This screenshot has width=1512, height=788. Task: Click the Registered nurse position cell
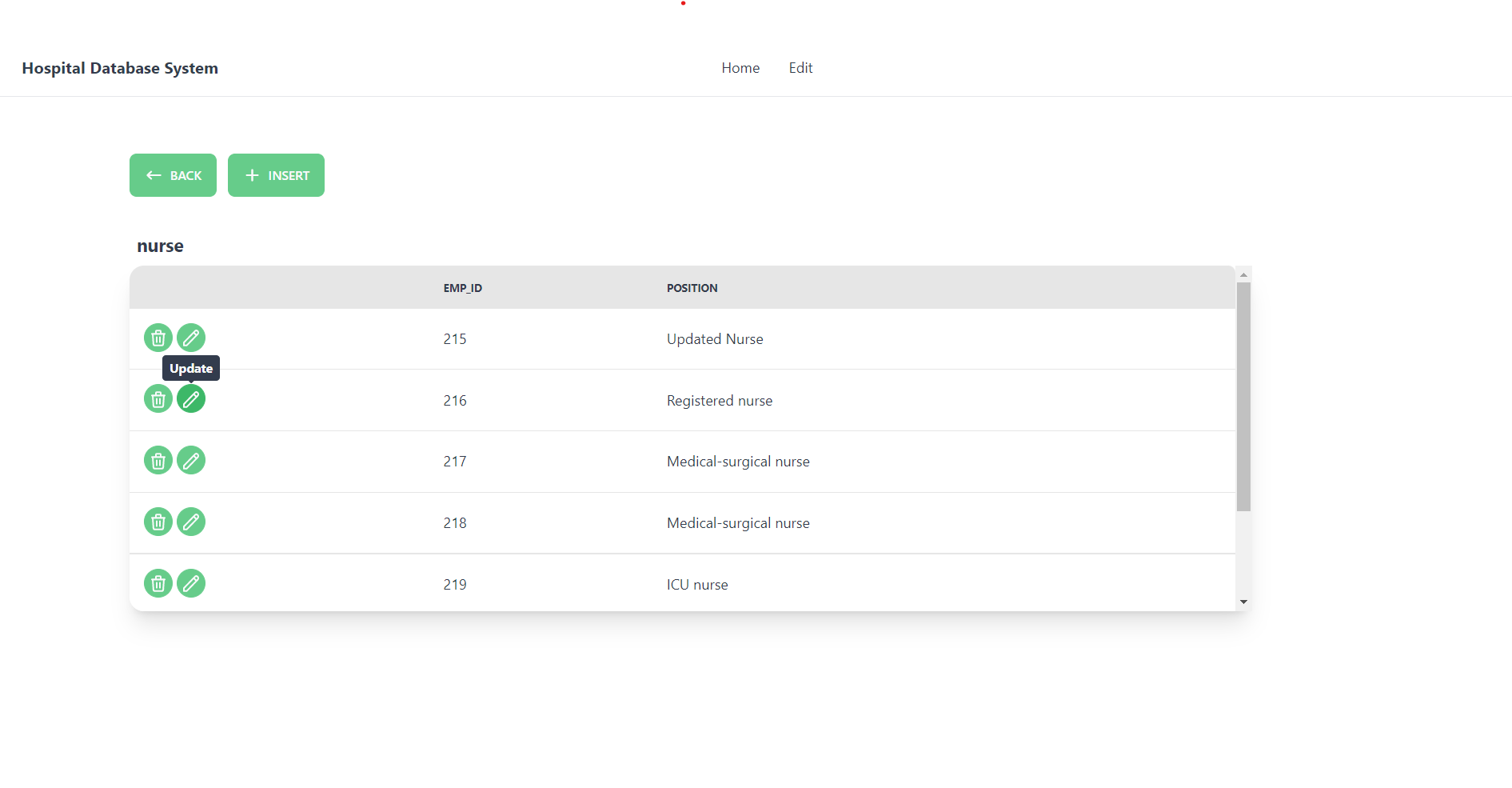(x=720, y=401)
